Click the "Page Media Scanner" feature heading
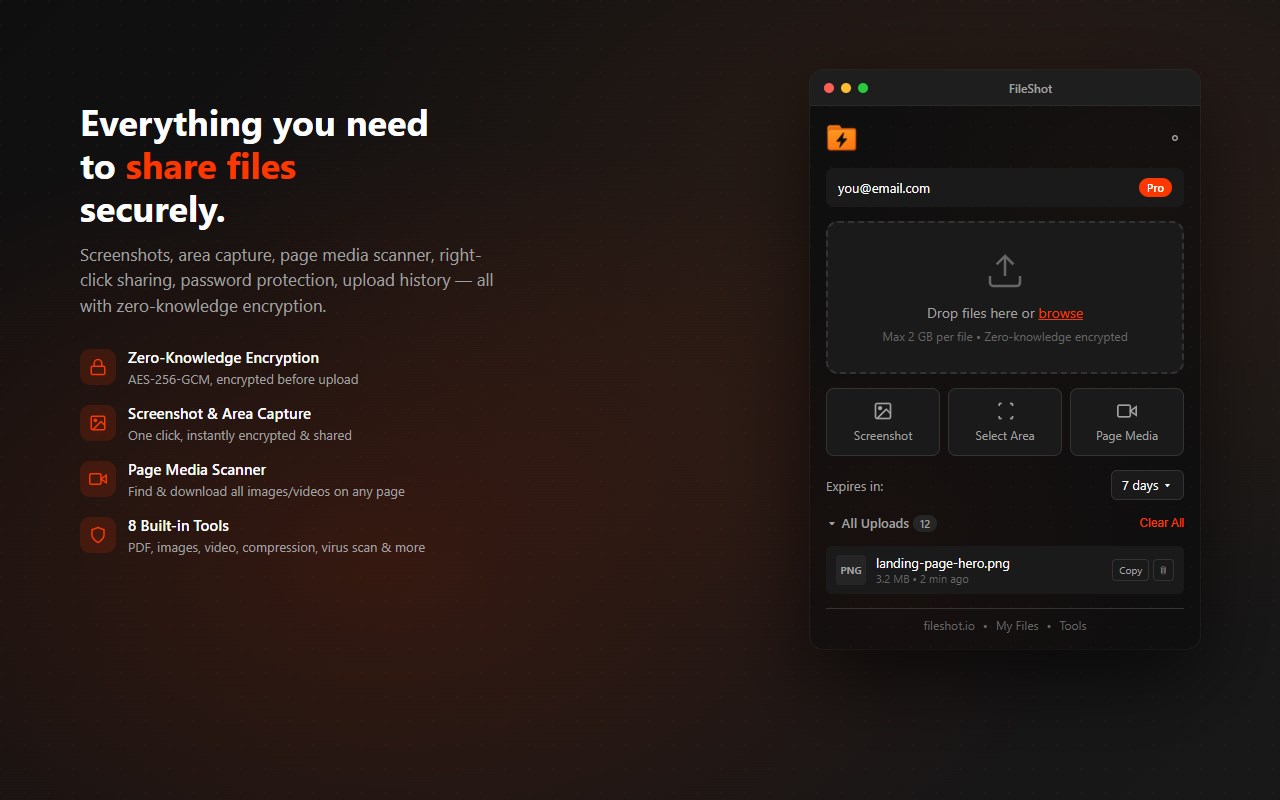This screenshot has width=1280, height=800. tap(197, 470)
